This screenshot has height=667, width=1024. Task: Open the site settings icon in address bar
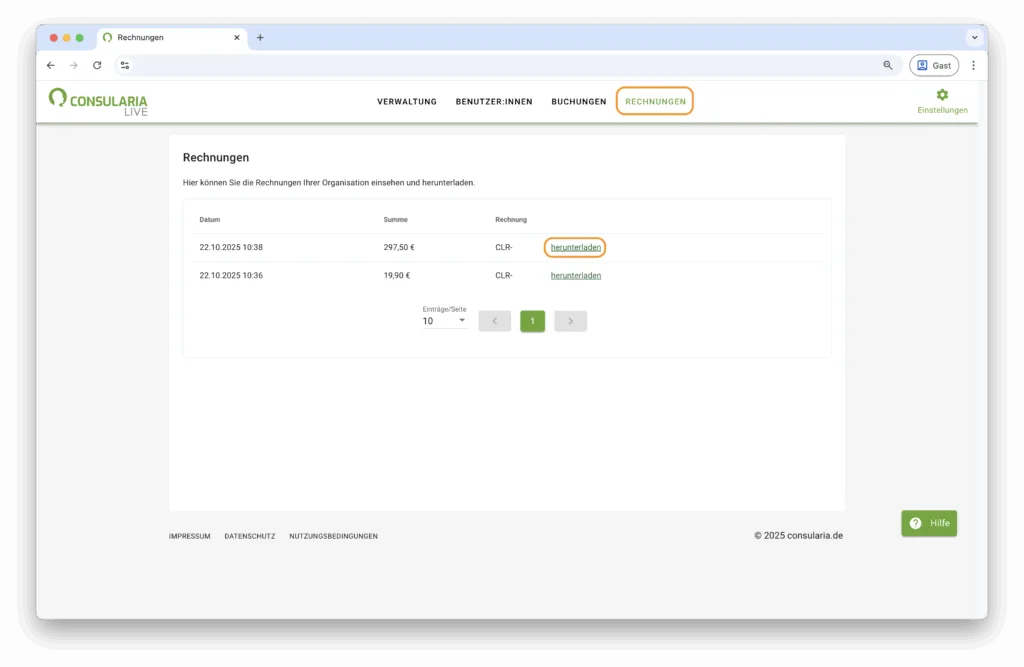(x=125, y=65)
